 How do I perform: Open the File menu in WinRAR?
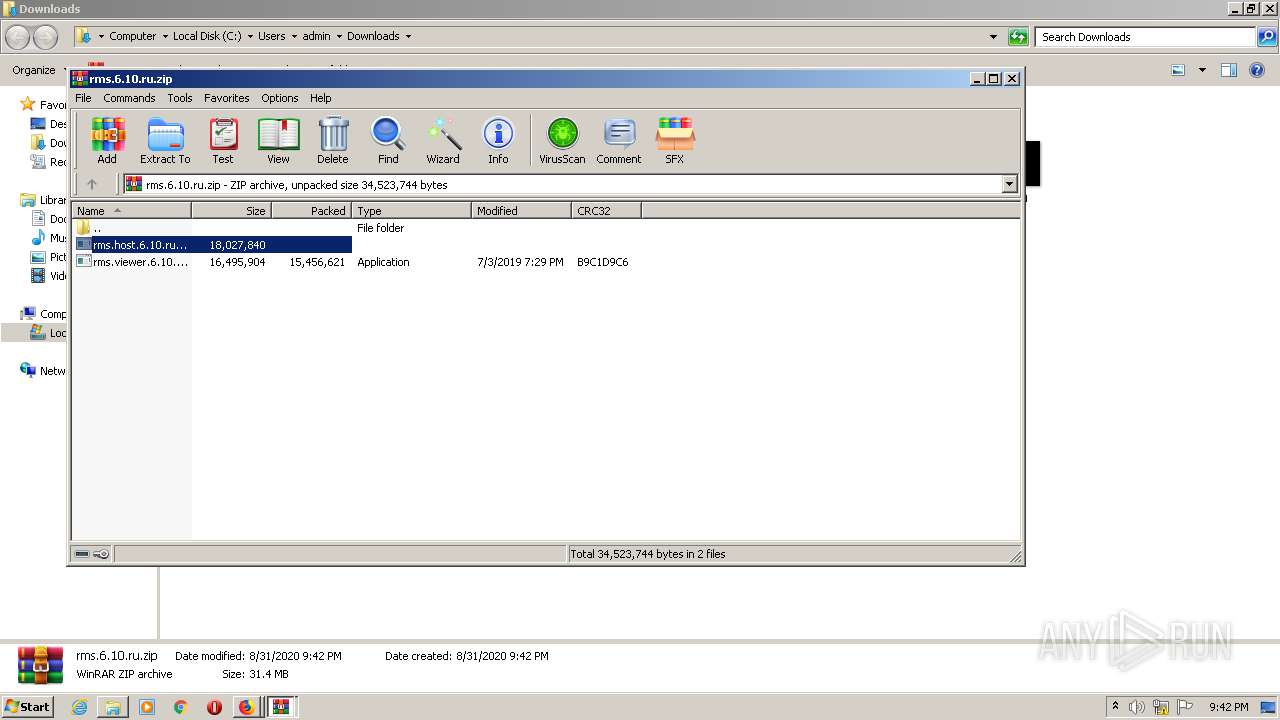[x=83, y=98]
